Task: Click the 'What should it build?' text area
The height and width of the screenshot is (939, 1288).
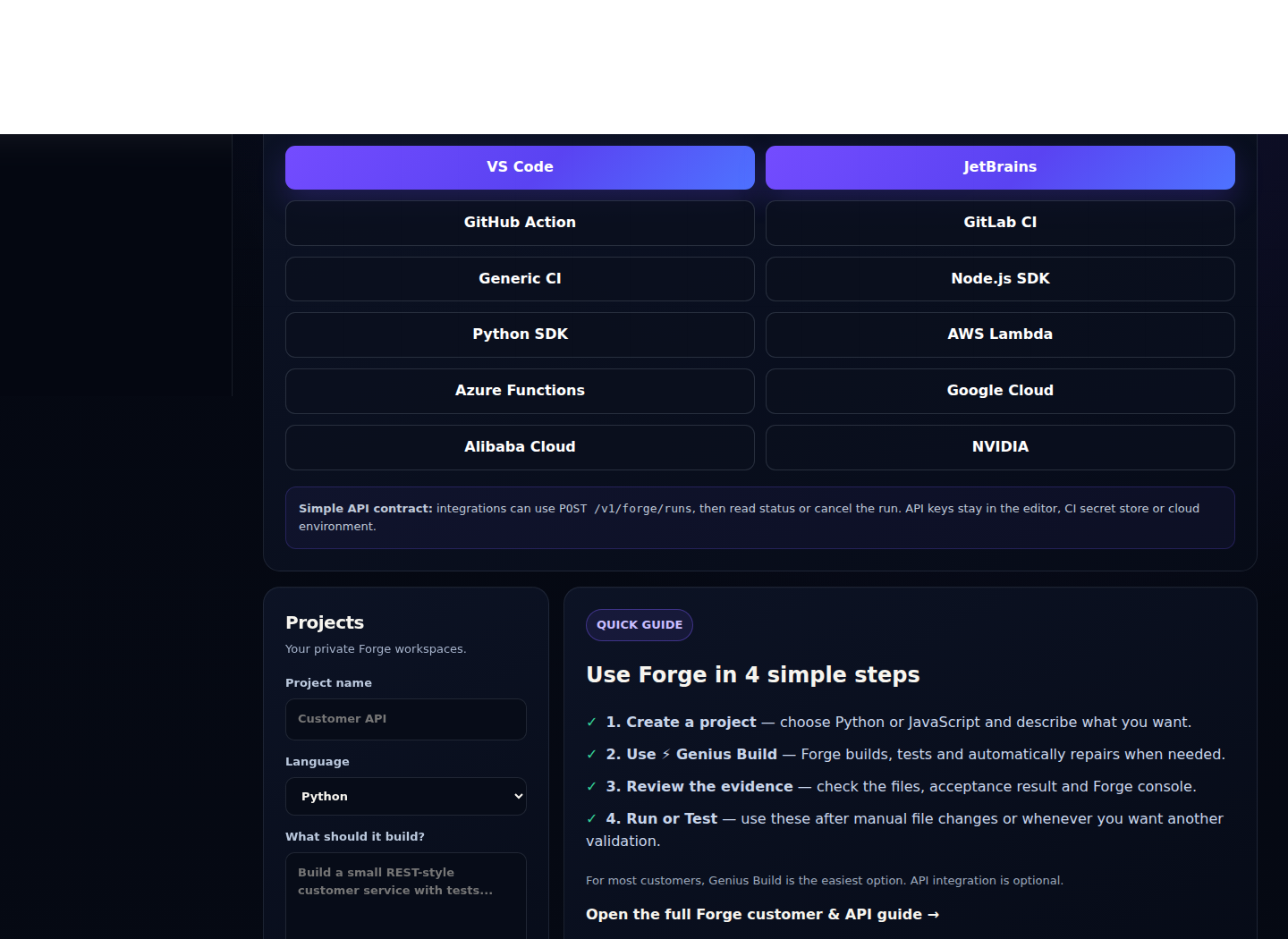Action: [406, 895]
